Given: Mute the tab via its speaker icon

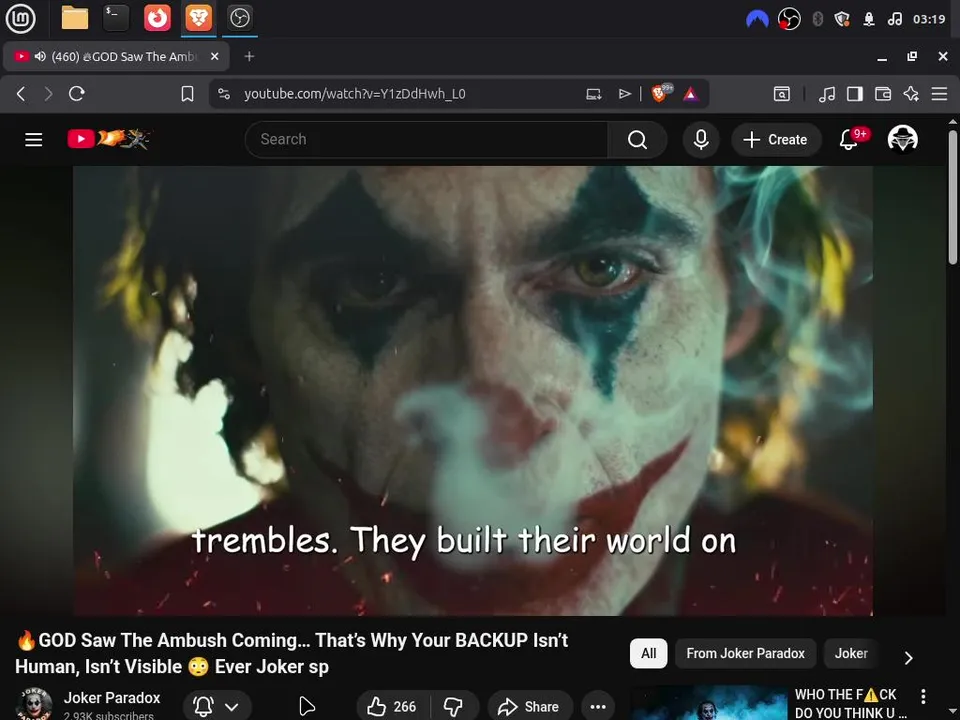Looking at the screenshot, I should pos(40,56).
